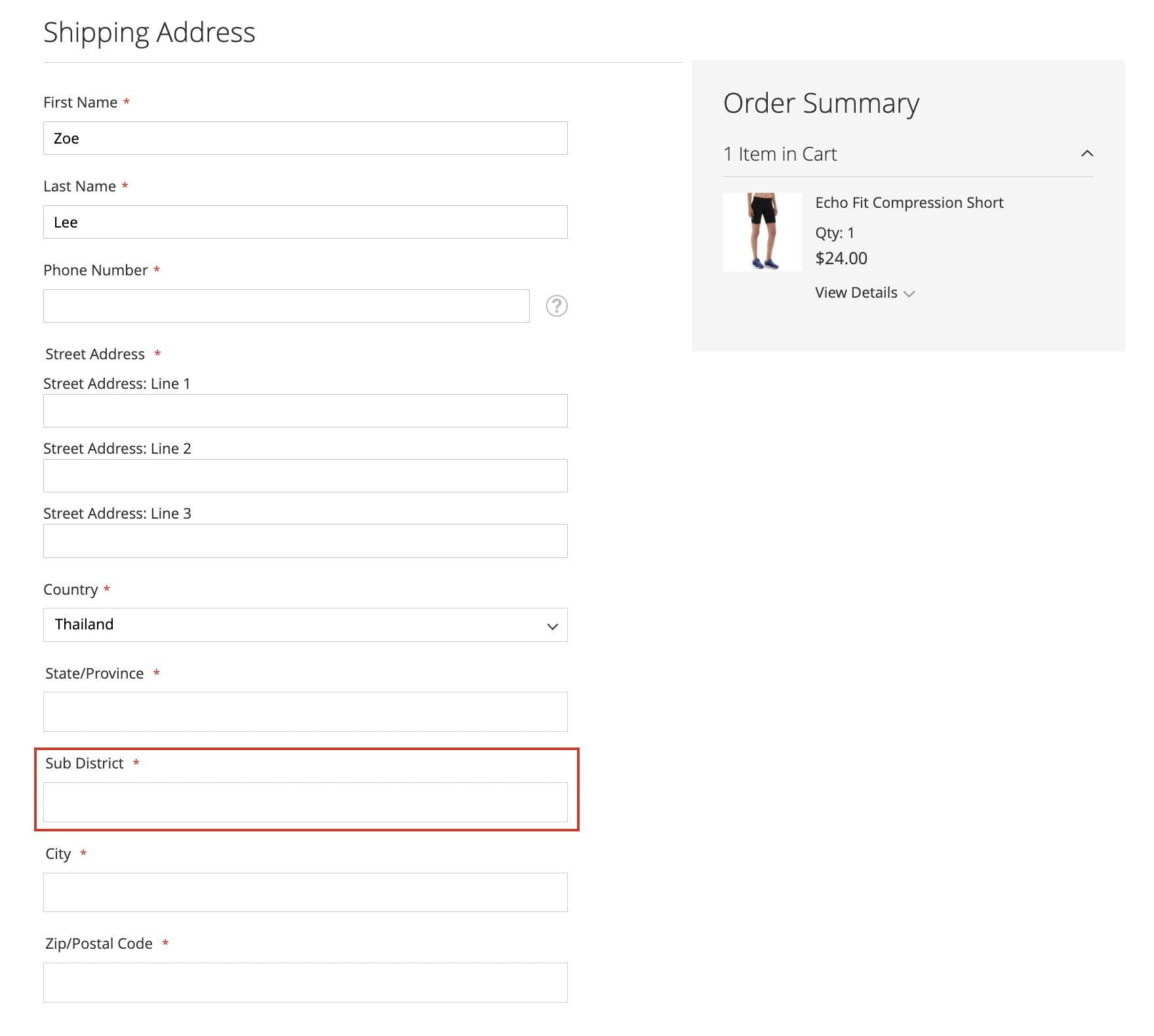Click inside the Phone Number field
1154x1036 pixels.
tap(287, 306)
